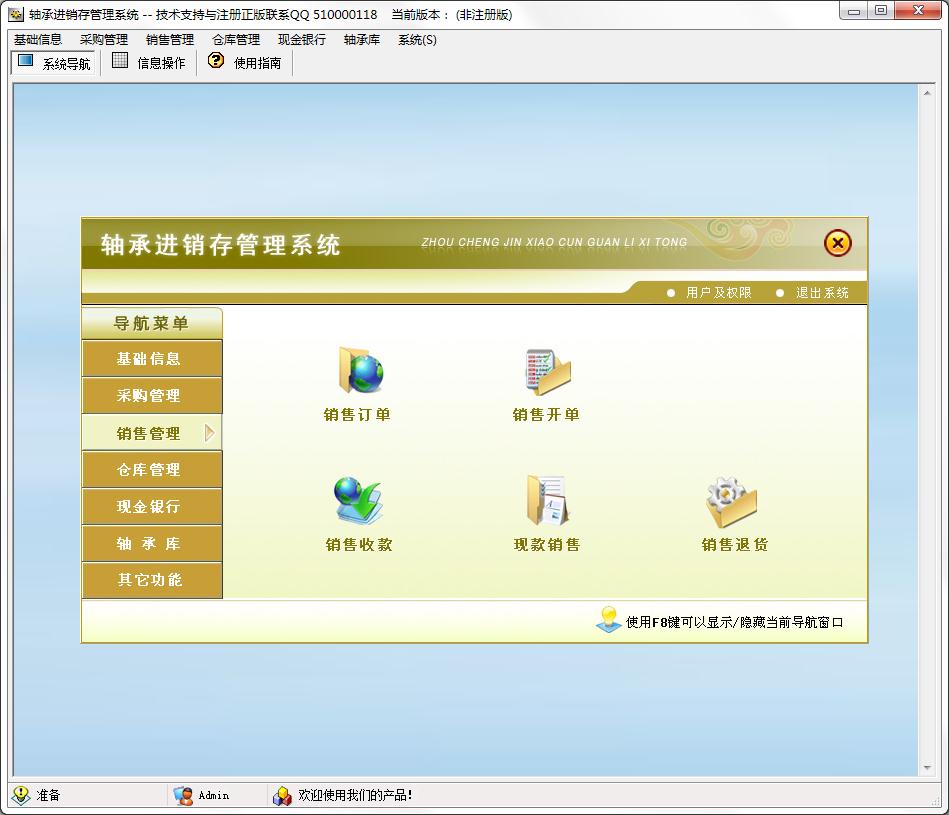This screenshot has width=949, height=815.
Task: Open the 销售管理 menu in menu bar
Action: (170, 40)
